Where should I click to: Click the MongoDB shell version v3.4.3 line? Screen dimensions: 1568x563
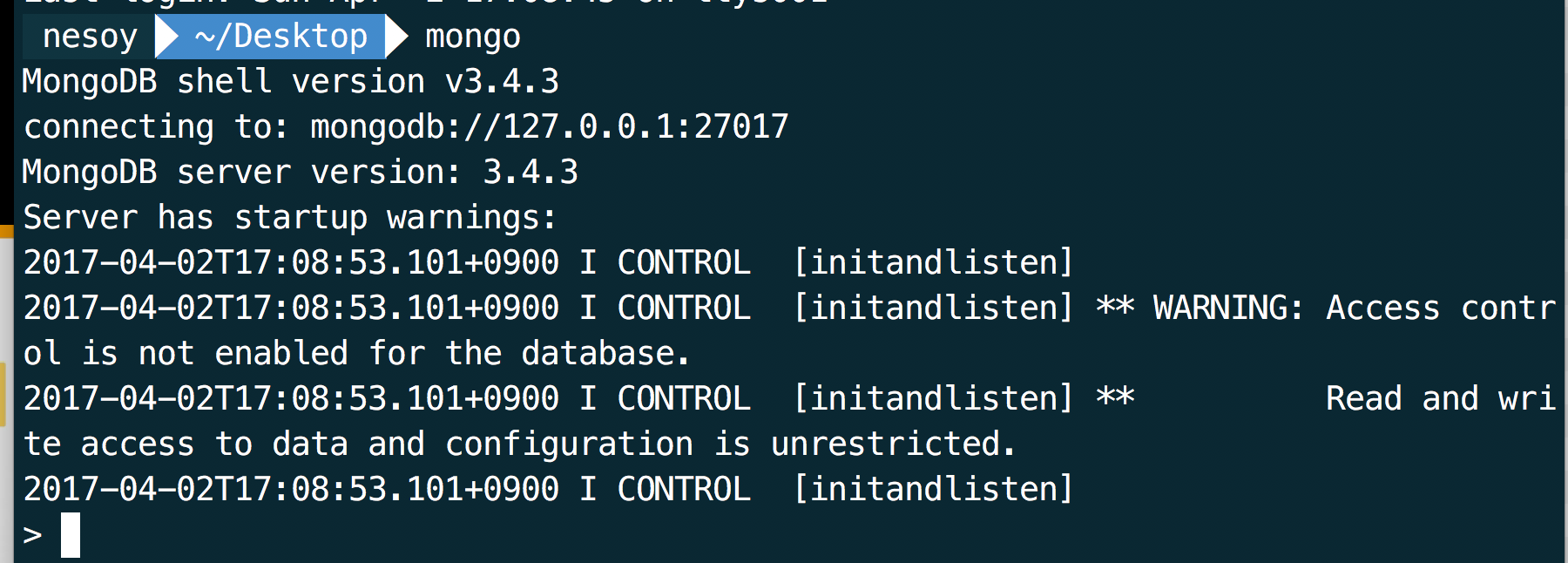click(x=291, y=82)
